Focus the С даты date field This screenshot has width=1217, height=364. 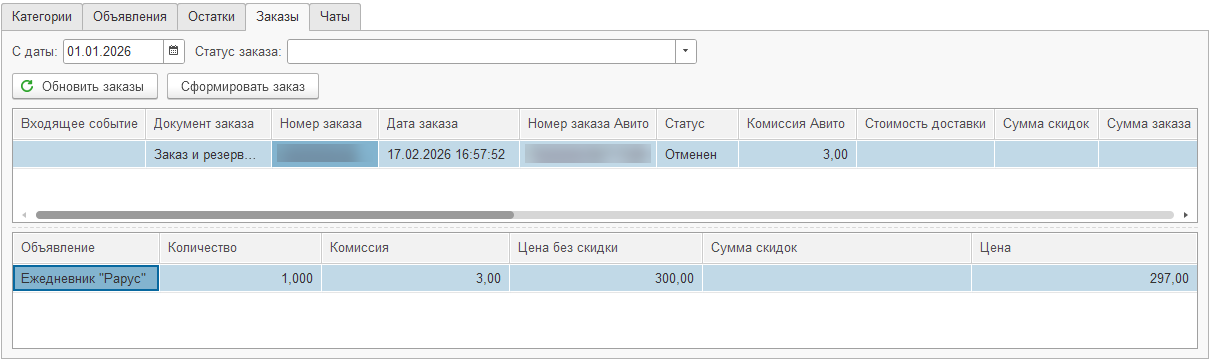pos(114,51)
